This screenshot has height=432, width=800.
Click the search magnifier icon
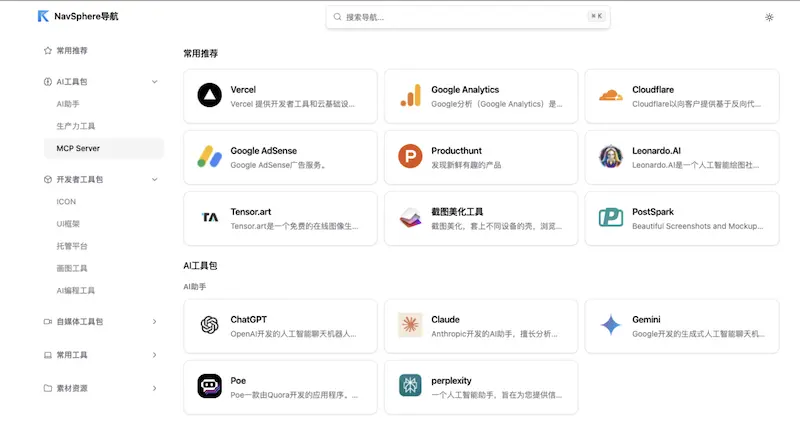point(337,17)
